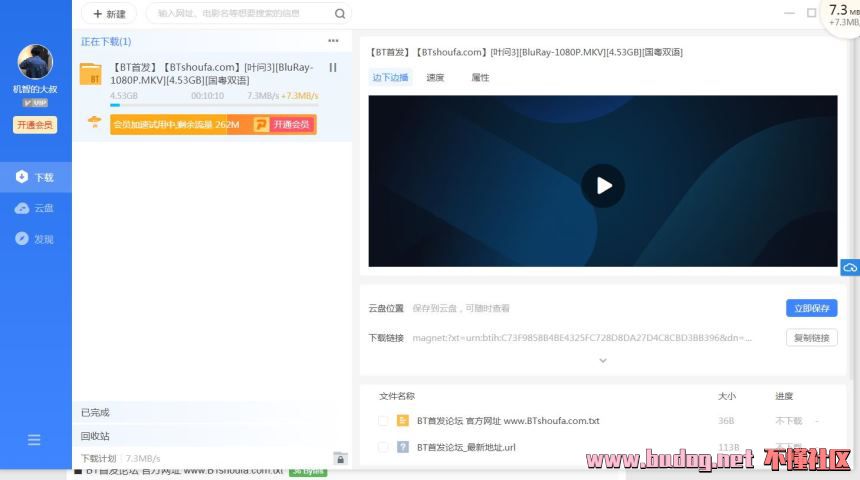Image resolution: width=860 pixels, height=480 pixels.
Task: Open the 已完成 completed list
Action: click(x=212, y=413)
